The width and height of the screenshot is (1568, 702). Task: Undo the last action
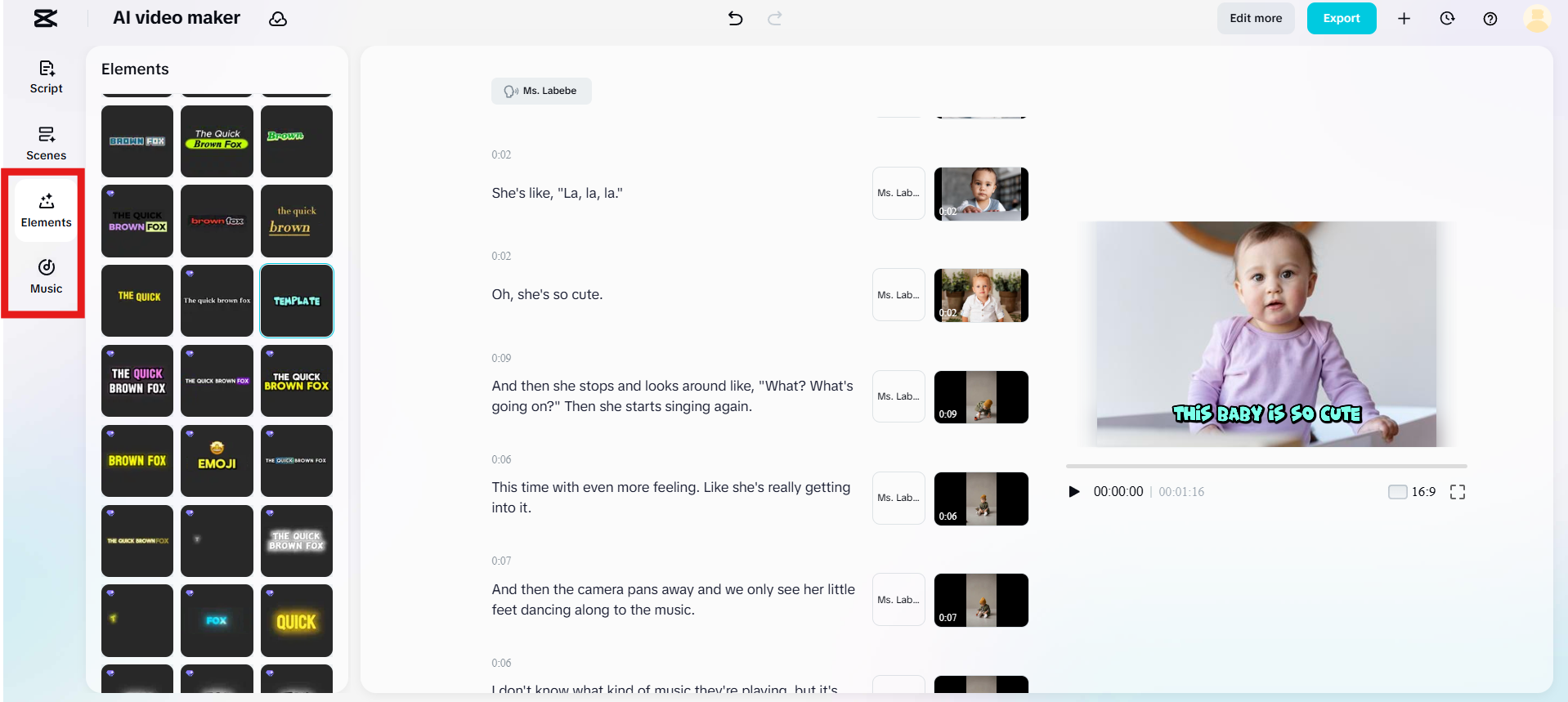tap(736, 18)
